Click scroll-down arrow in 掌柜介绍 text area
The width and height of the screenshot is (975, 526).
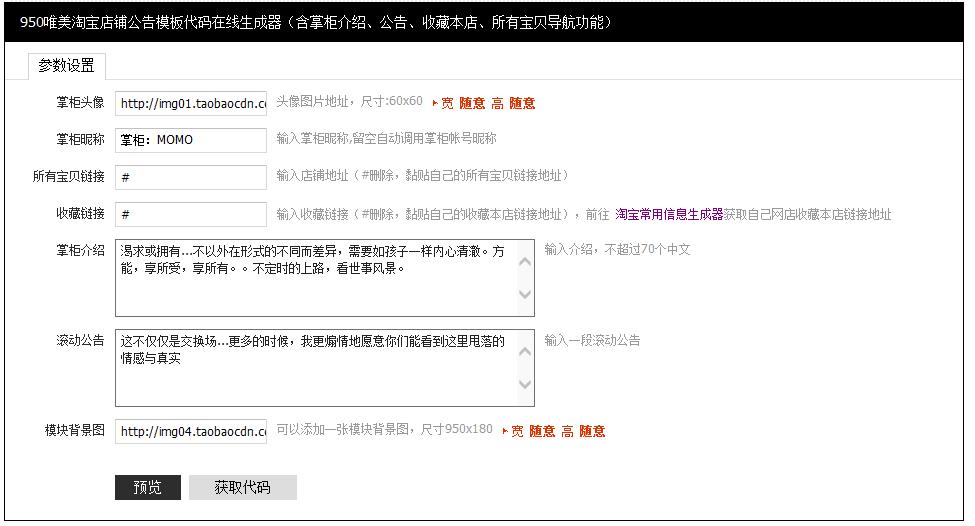[525, 295]
